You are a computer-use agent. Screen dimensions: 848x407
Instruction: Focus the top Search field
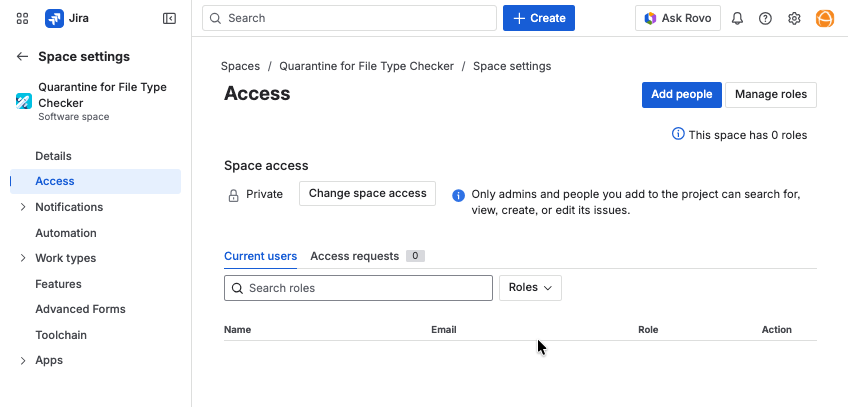pos(349,18)
